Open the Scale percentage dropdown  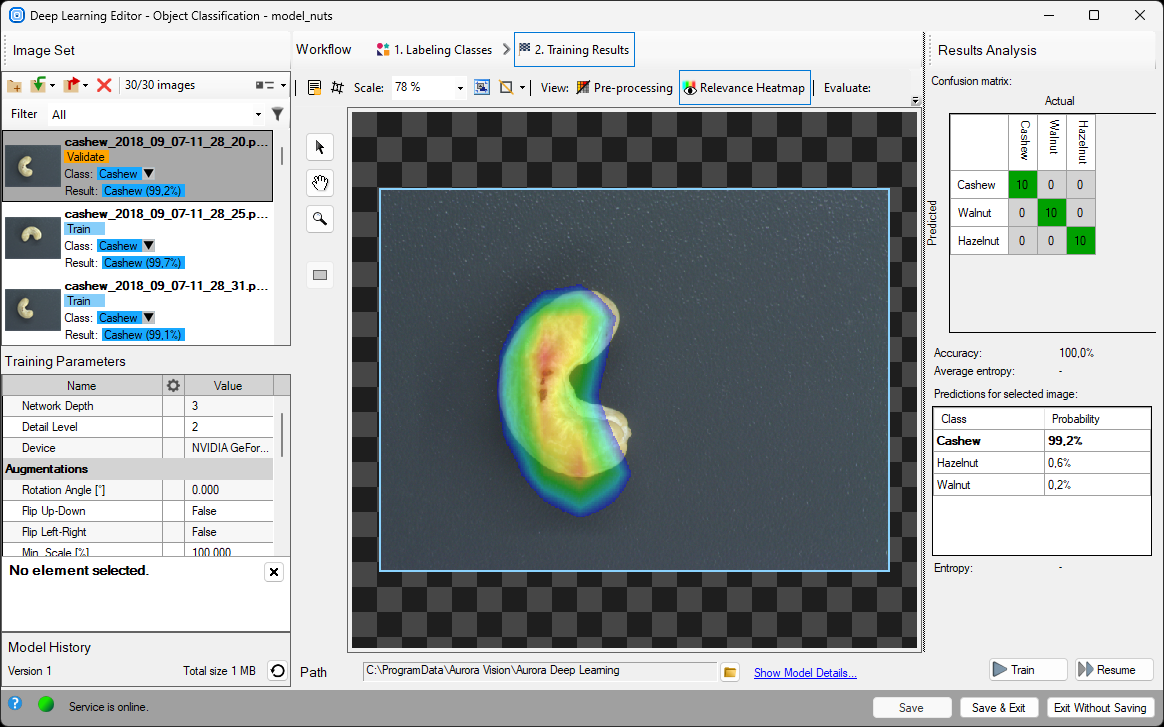pos(461,88)
